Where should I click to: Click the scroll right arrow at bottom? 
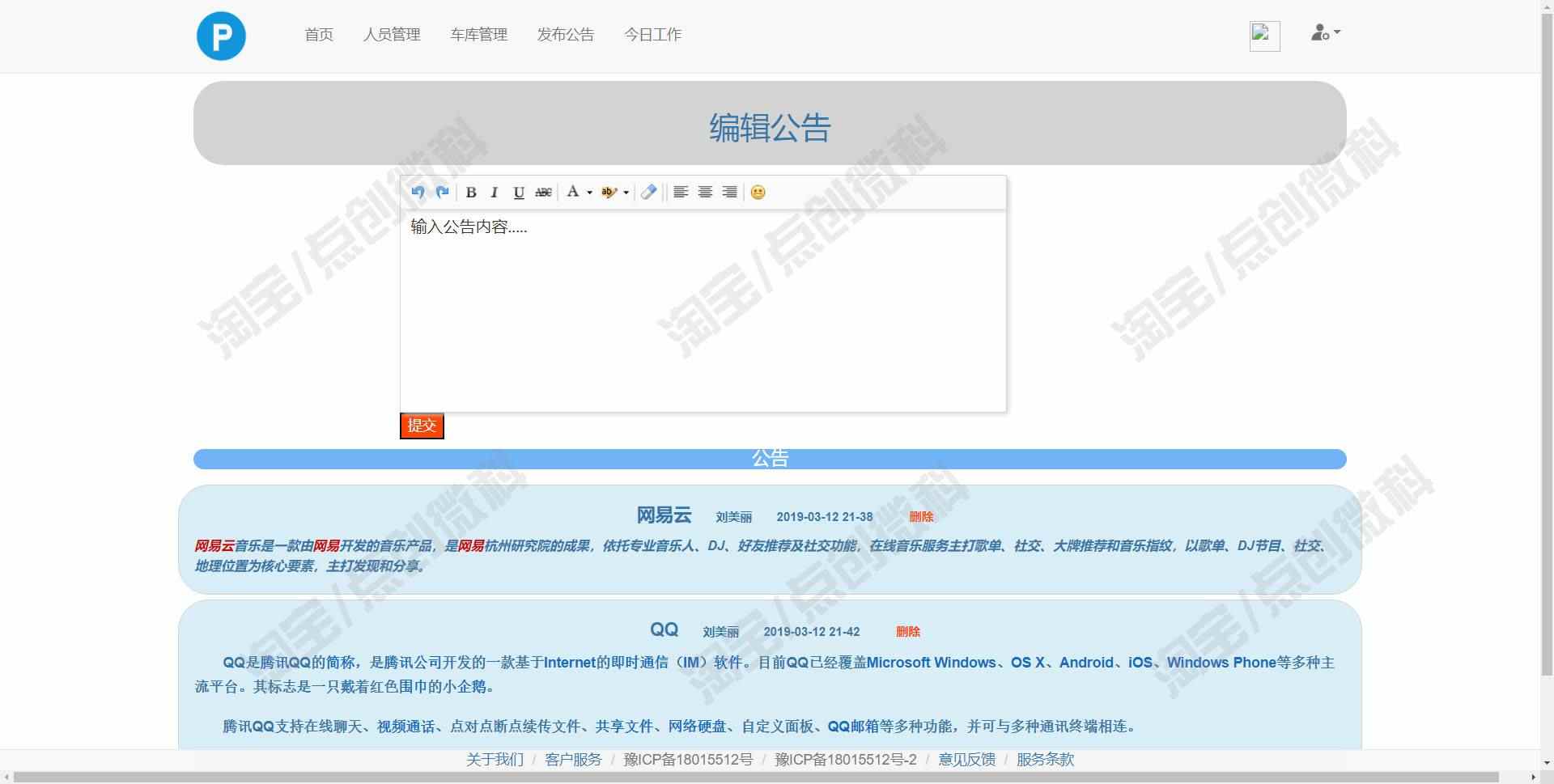1534,778
